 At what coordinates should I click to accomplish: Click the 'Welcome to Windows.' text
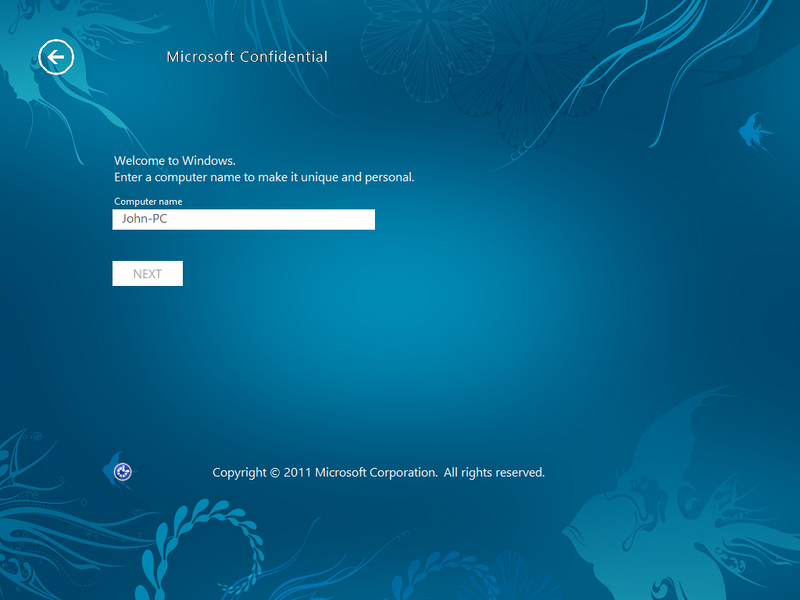coord(175,161)
